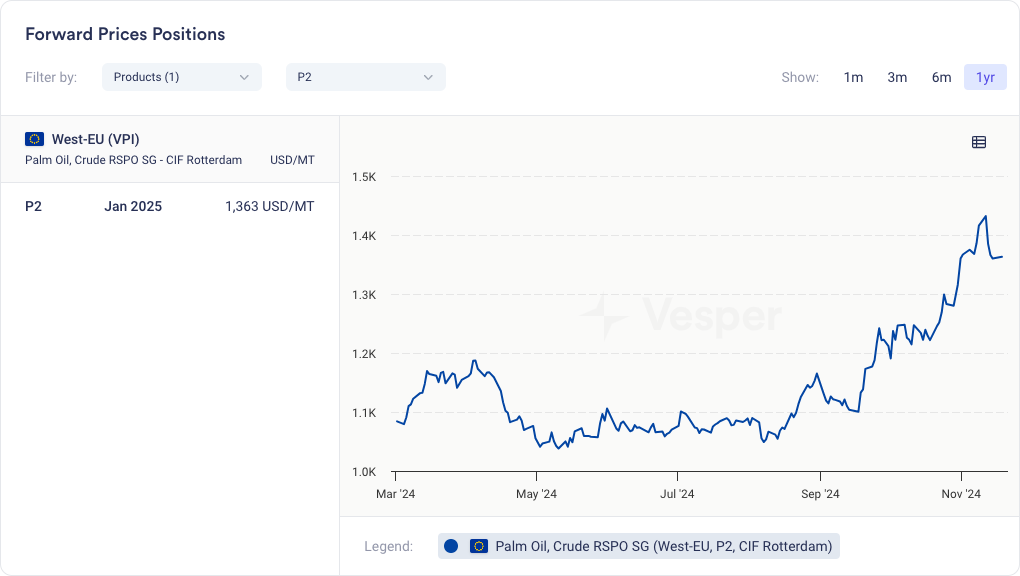Open the P2 position dropdown

365,77
